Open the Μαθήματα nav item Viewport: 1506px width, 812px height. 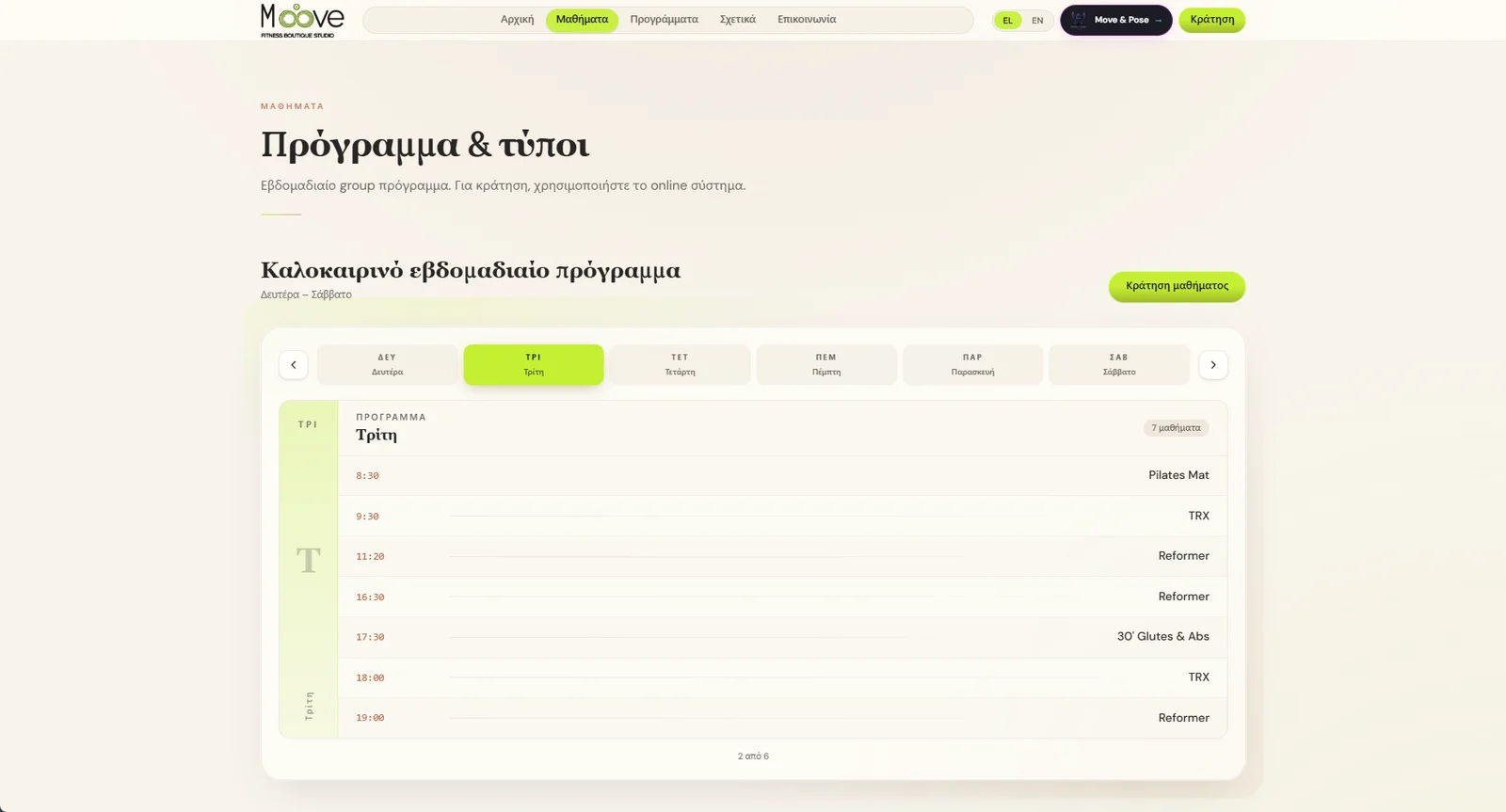582,20
